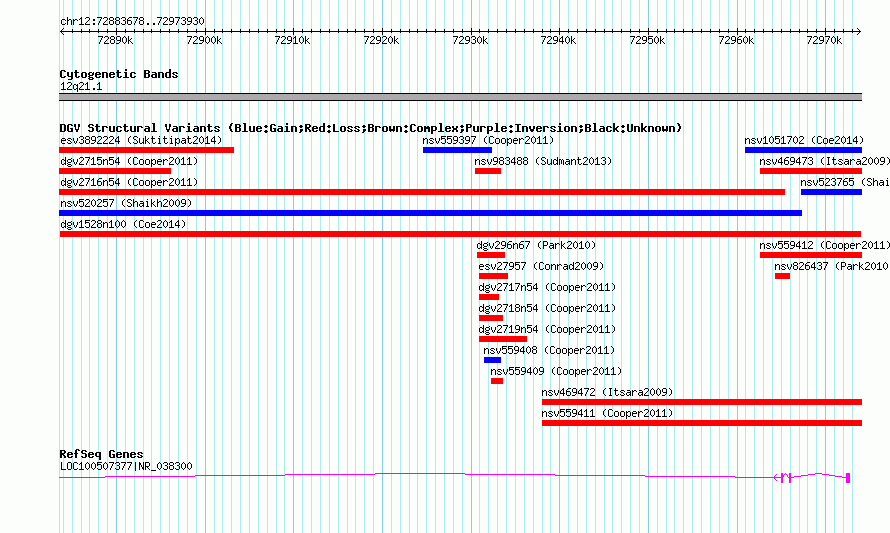The height and width of the screenshot is (533, 890).
Task: Open dgv296n67 (Park2010) variant label
Action: click(536, 245)
